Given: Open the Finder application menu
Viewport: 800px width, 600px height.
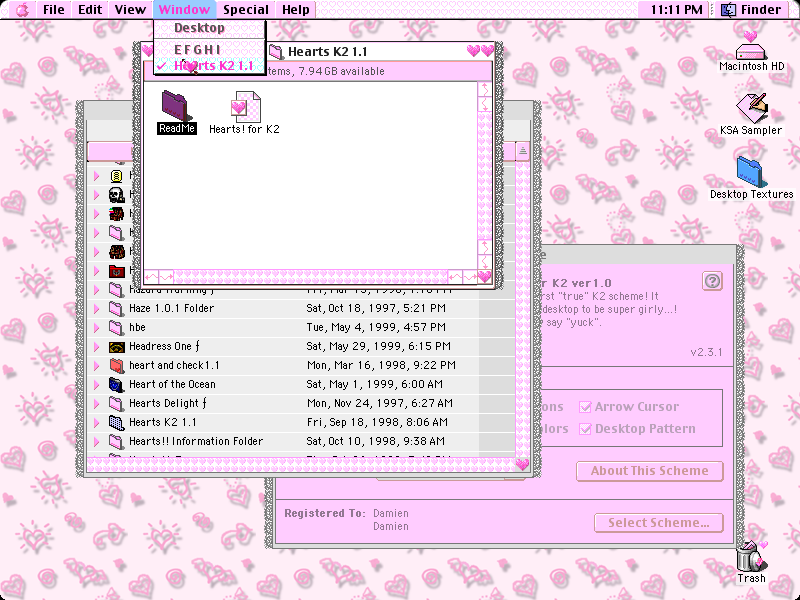Looking at the screenshot, I should (x=751, y=10).
